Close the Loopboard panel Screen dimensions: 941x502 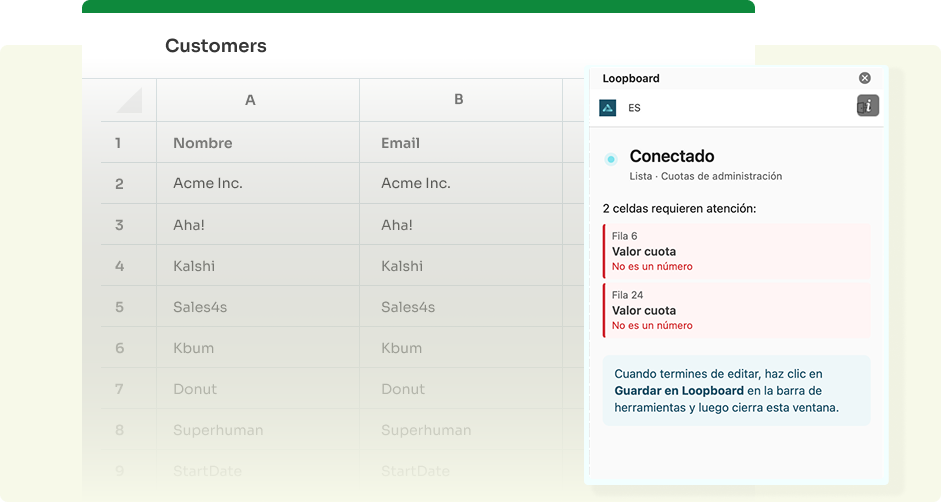tap(864, 78)
